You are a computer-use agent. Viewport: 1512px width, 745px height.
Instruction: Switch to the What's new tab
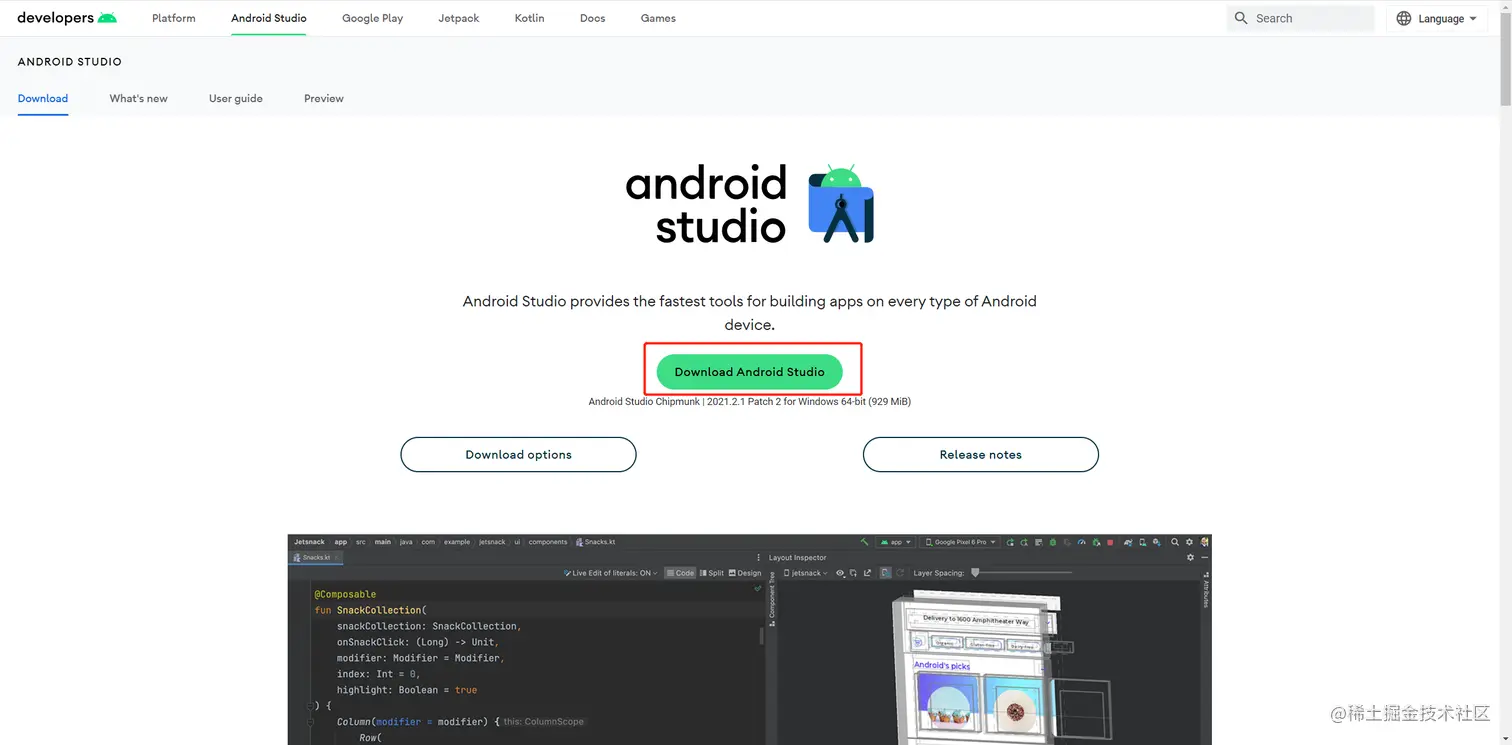pos(139,98)
